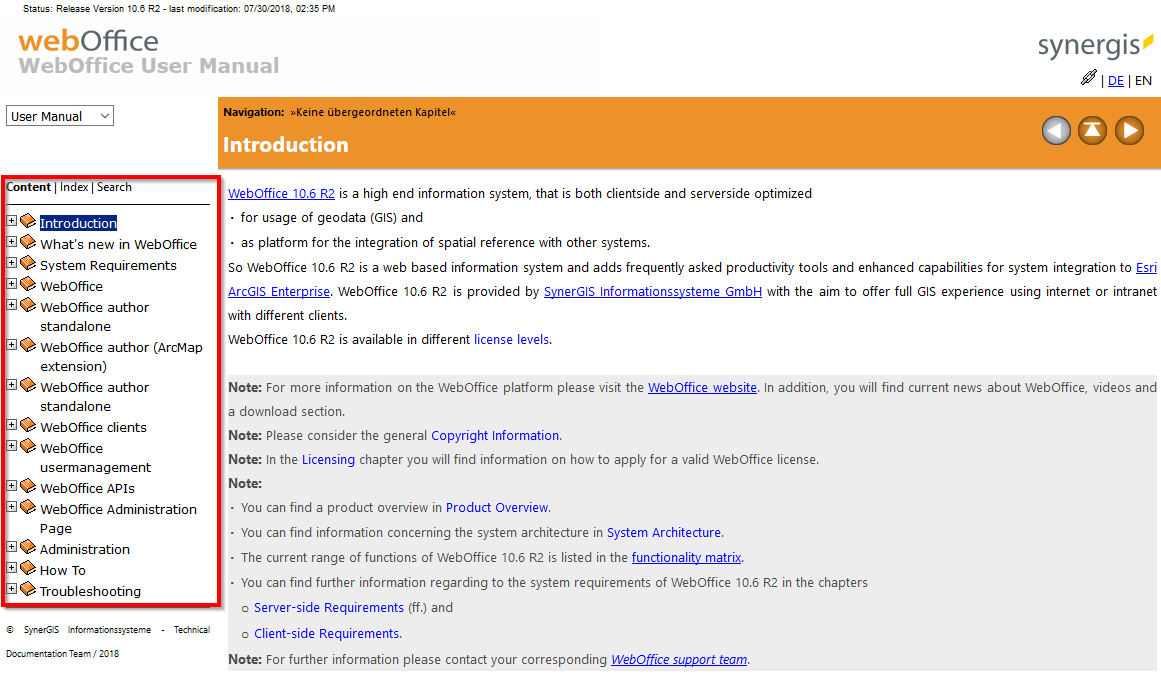This screenshot has height=678, width=1161.
Task: Open the User Manual dropdown selector
Action: 59,115
